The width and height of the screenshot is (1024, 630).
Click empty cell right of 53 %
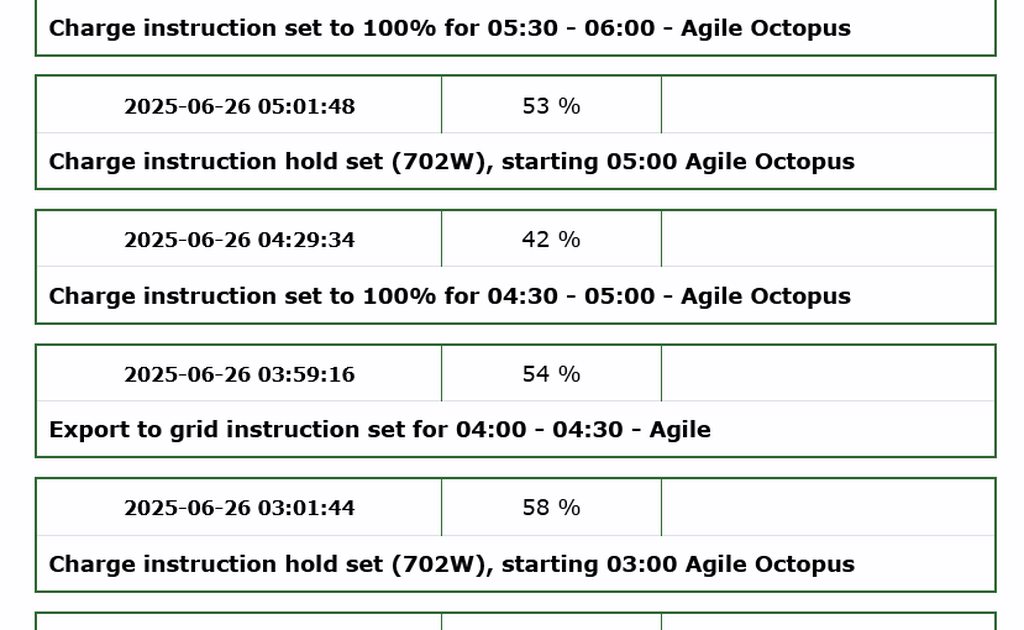pos(827,106)
